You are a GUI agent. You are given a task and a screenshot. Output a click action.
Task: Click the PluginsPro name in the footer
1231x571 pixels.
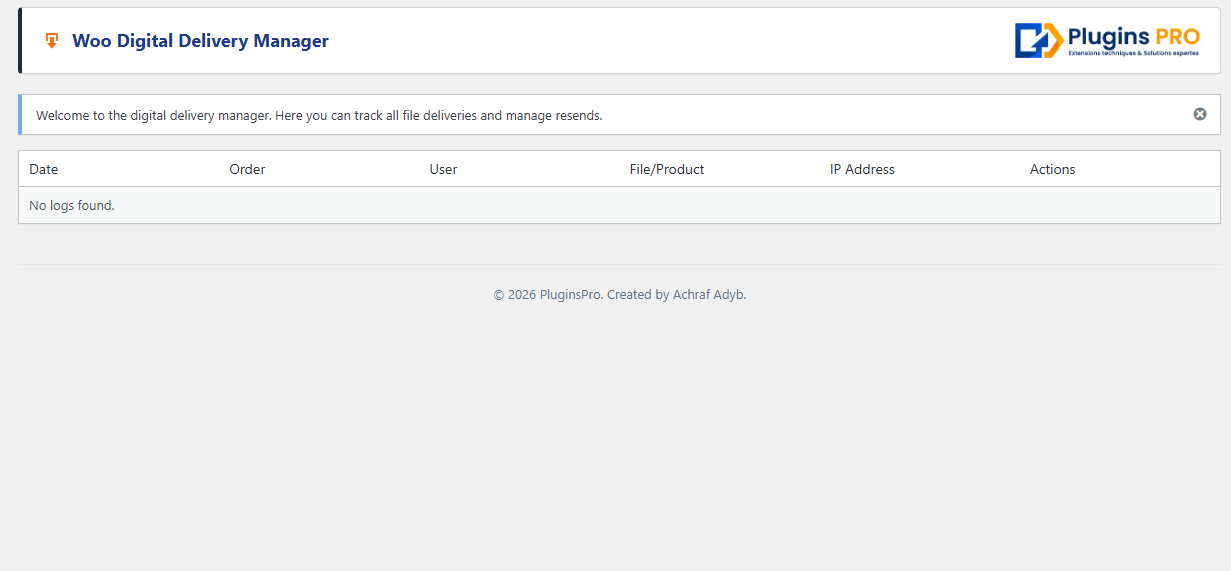570,295
